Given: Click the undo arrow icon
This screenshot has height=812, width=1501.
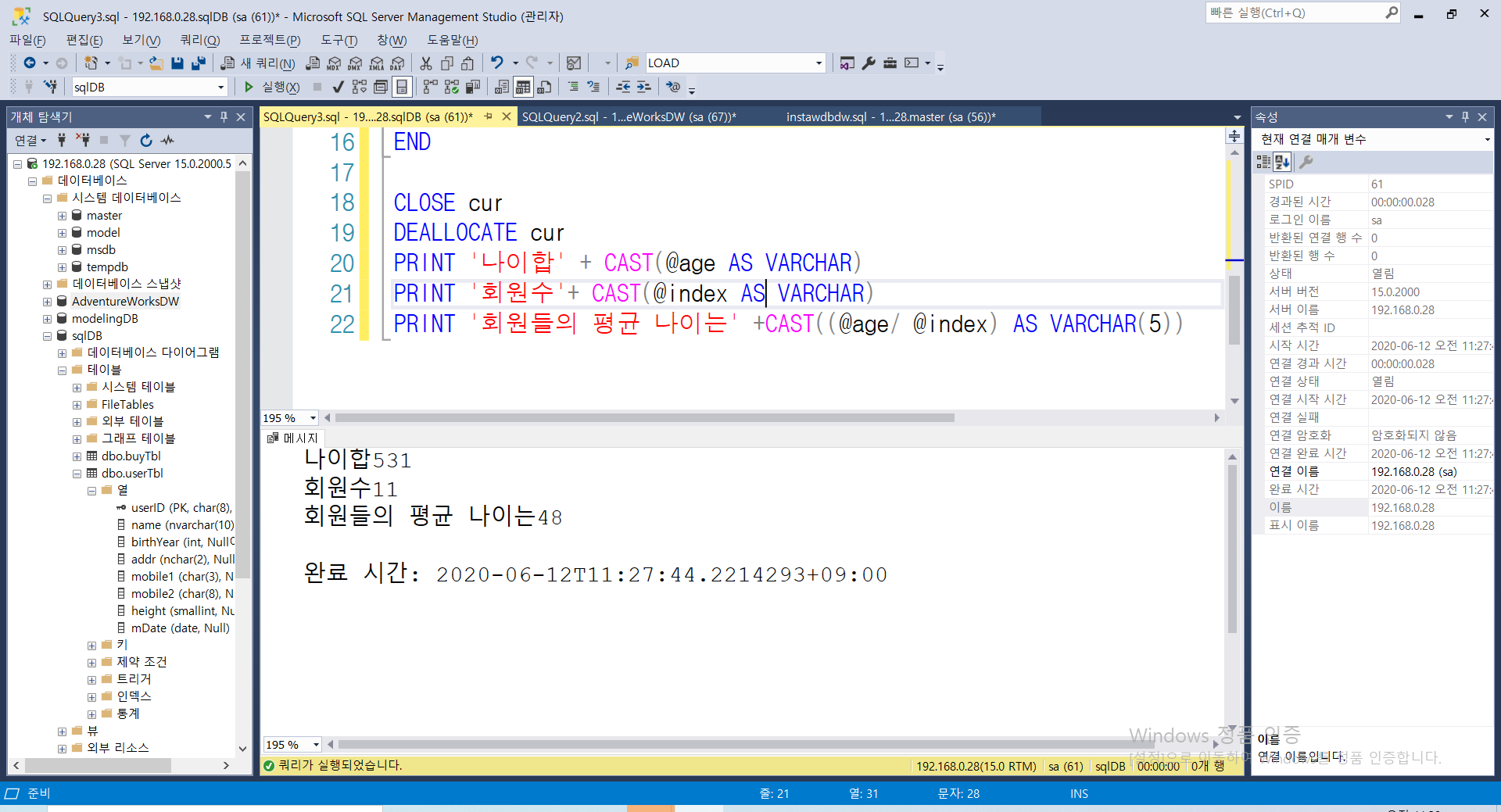Looking at the screenshot, I should (x=497, y=63).
